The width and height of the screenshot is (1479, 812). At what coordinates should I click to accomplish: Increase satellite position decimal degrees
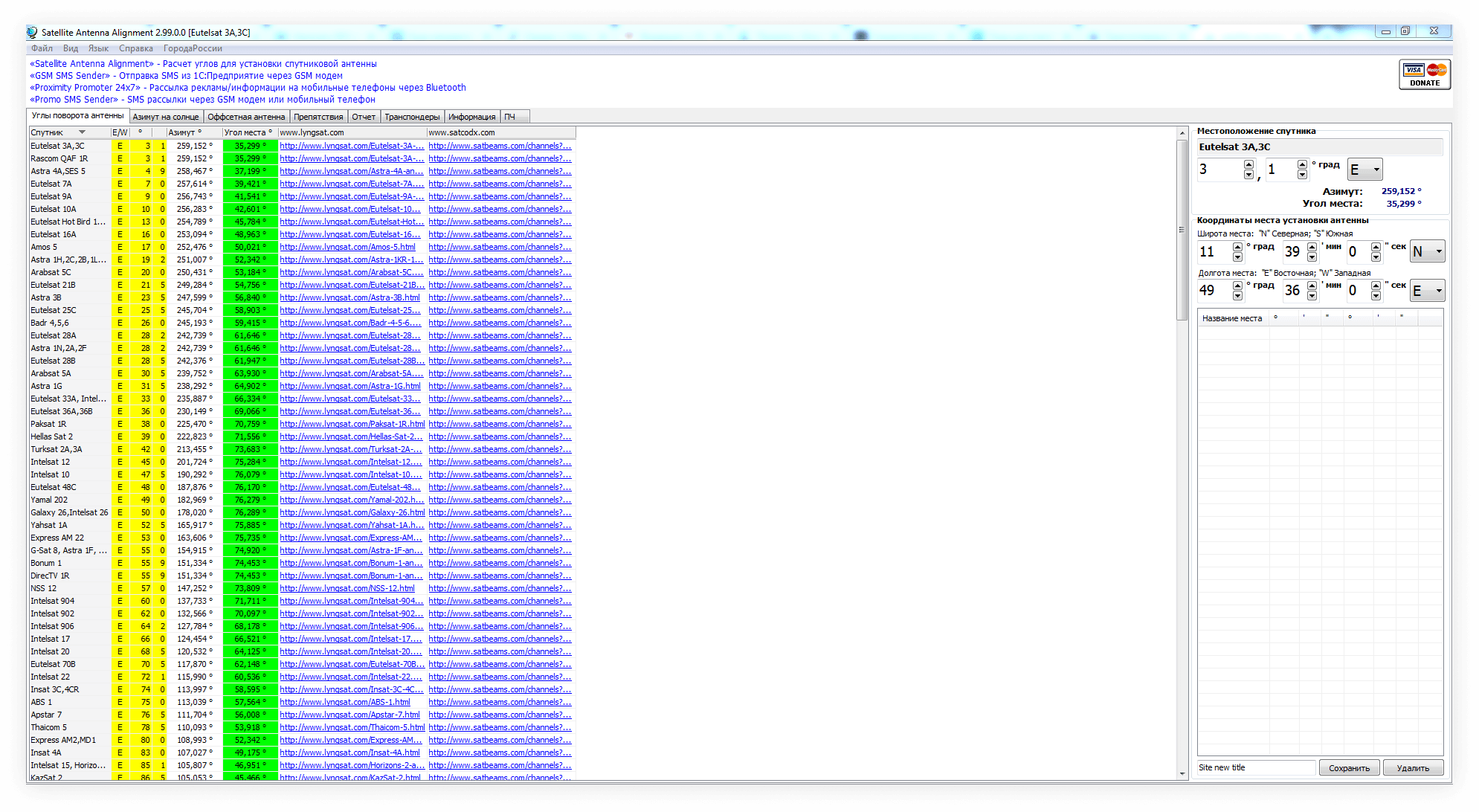click(x=1302, y=164)
